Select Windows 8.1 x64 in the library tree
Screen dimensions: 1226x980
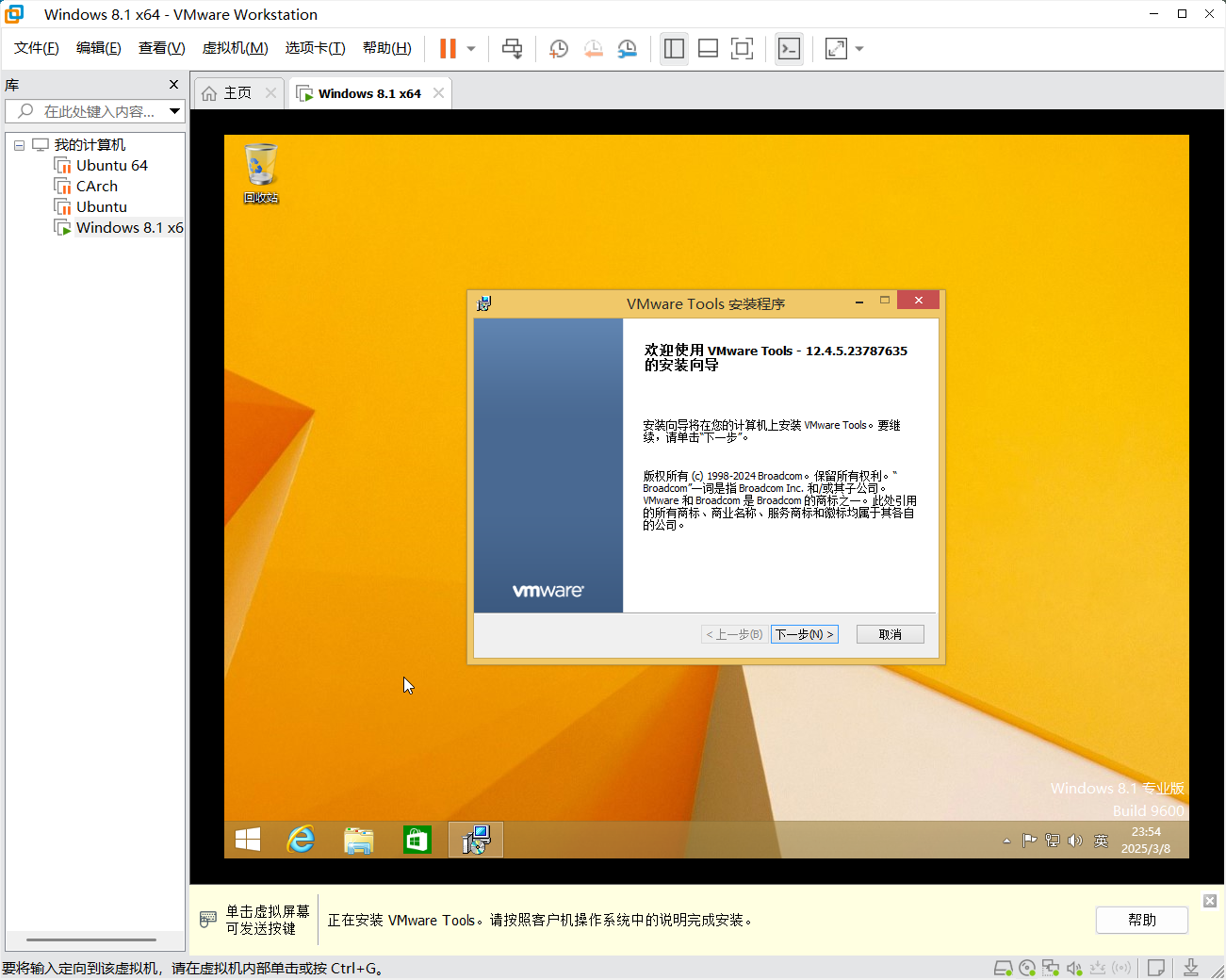tap(120, 228)
